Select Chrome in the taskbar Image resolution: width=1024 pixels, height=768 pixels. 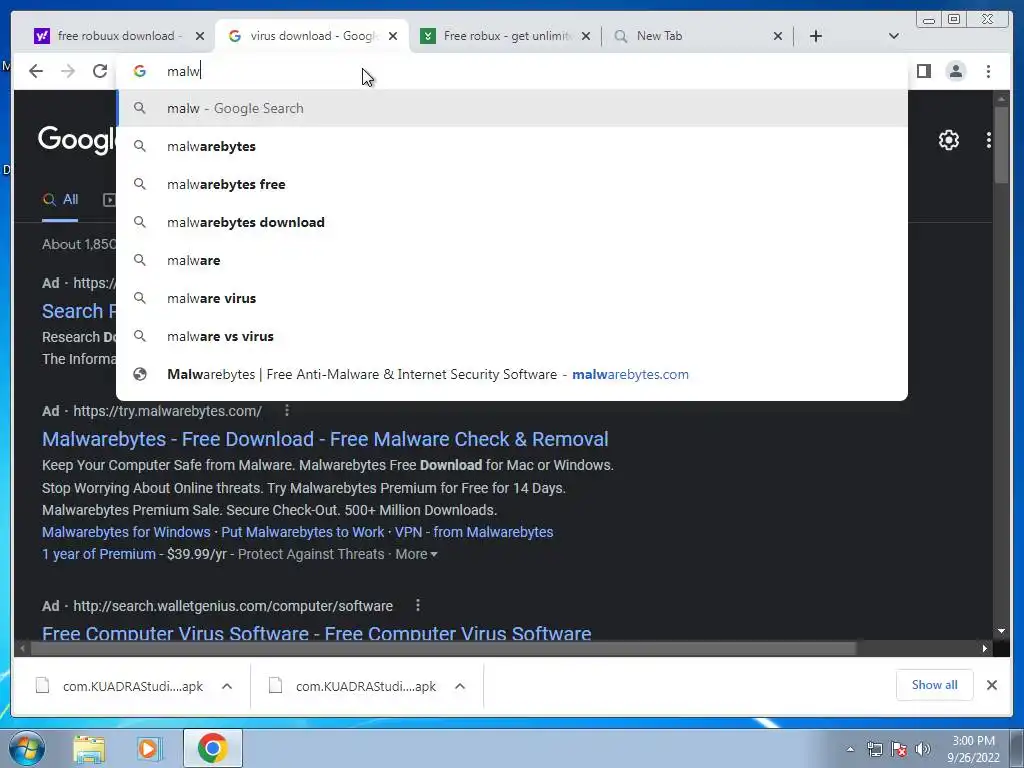coord(212,748)
